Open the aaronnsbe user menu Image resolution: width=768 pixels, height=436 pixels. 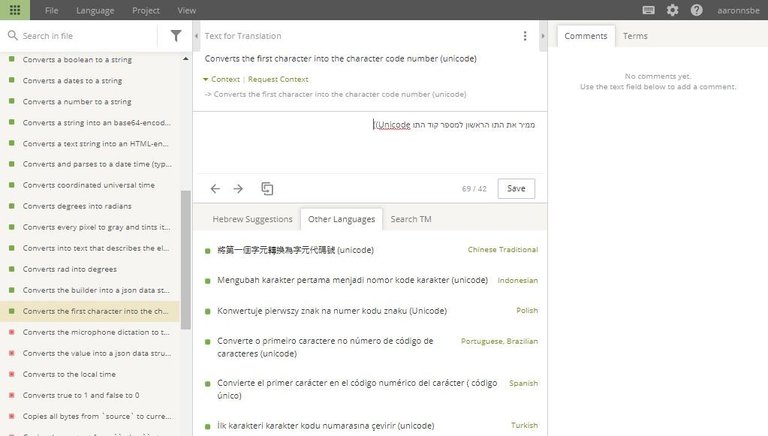pos(735,10)
